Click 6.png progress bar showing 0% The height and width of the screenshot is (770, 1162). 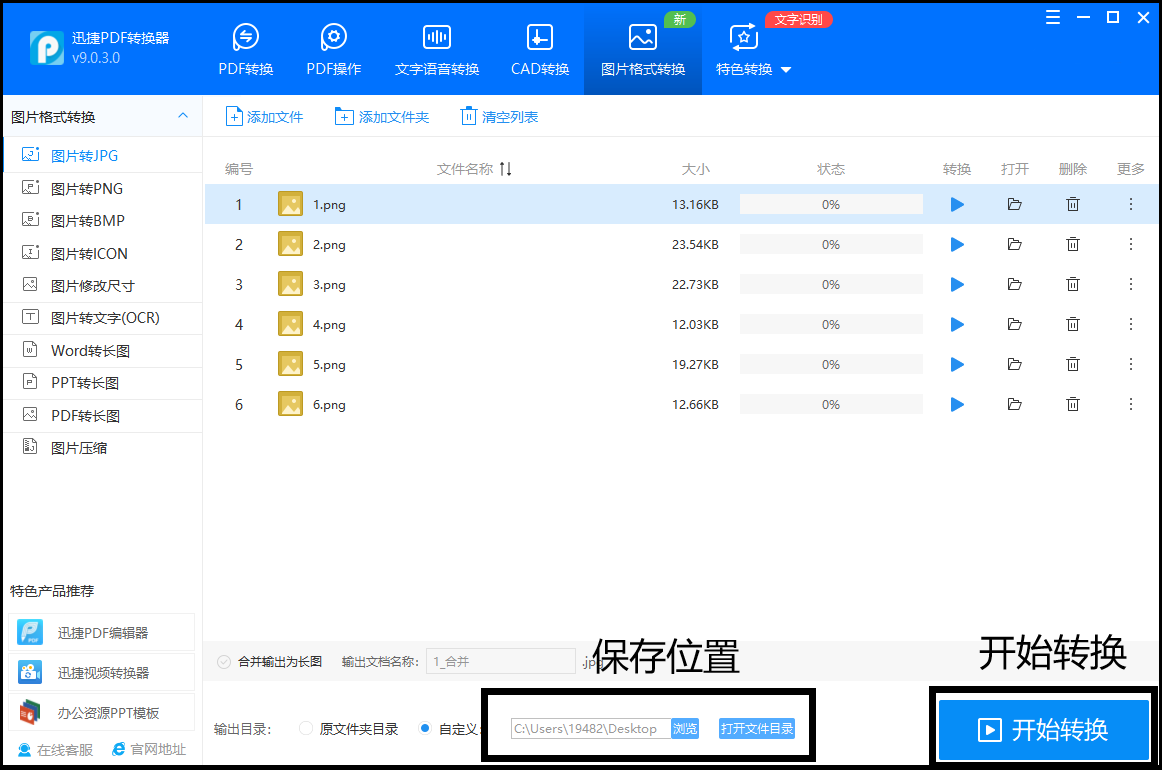tap(831, 405)
